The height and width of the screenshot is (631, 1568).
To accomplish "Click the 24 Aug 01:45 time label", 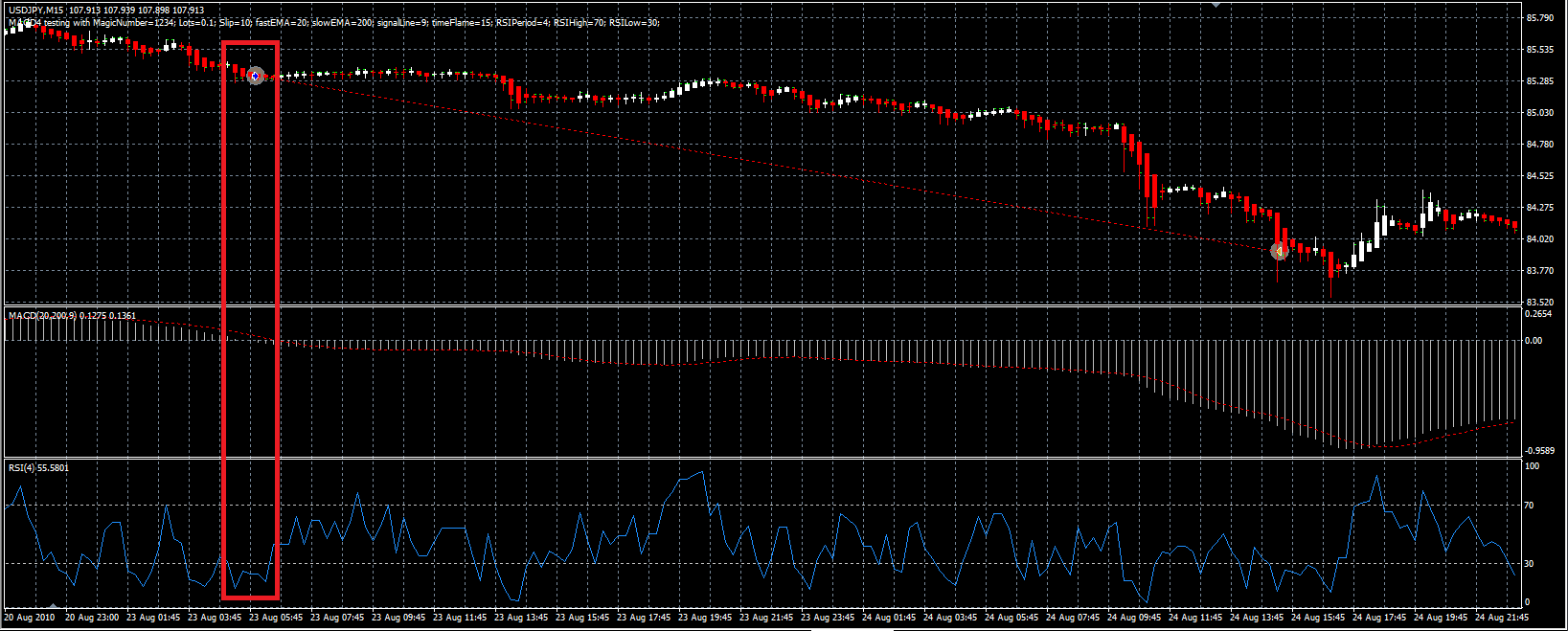I will point(889,618).
